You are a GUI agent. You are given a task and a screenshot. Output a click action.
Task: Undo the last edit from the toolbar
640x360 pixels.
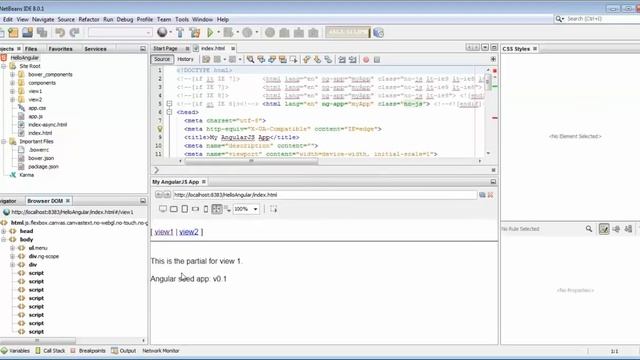tap(60, 33)
